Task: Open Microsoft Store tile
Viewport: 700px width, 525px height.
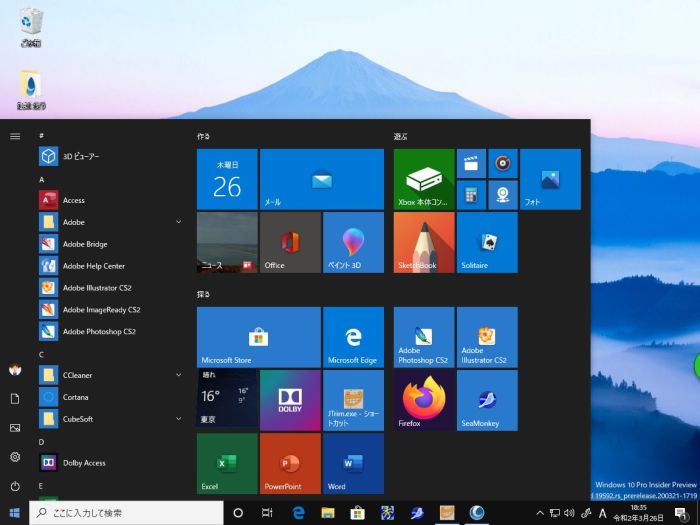Action: [x=258, y=337]
